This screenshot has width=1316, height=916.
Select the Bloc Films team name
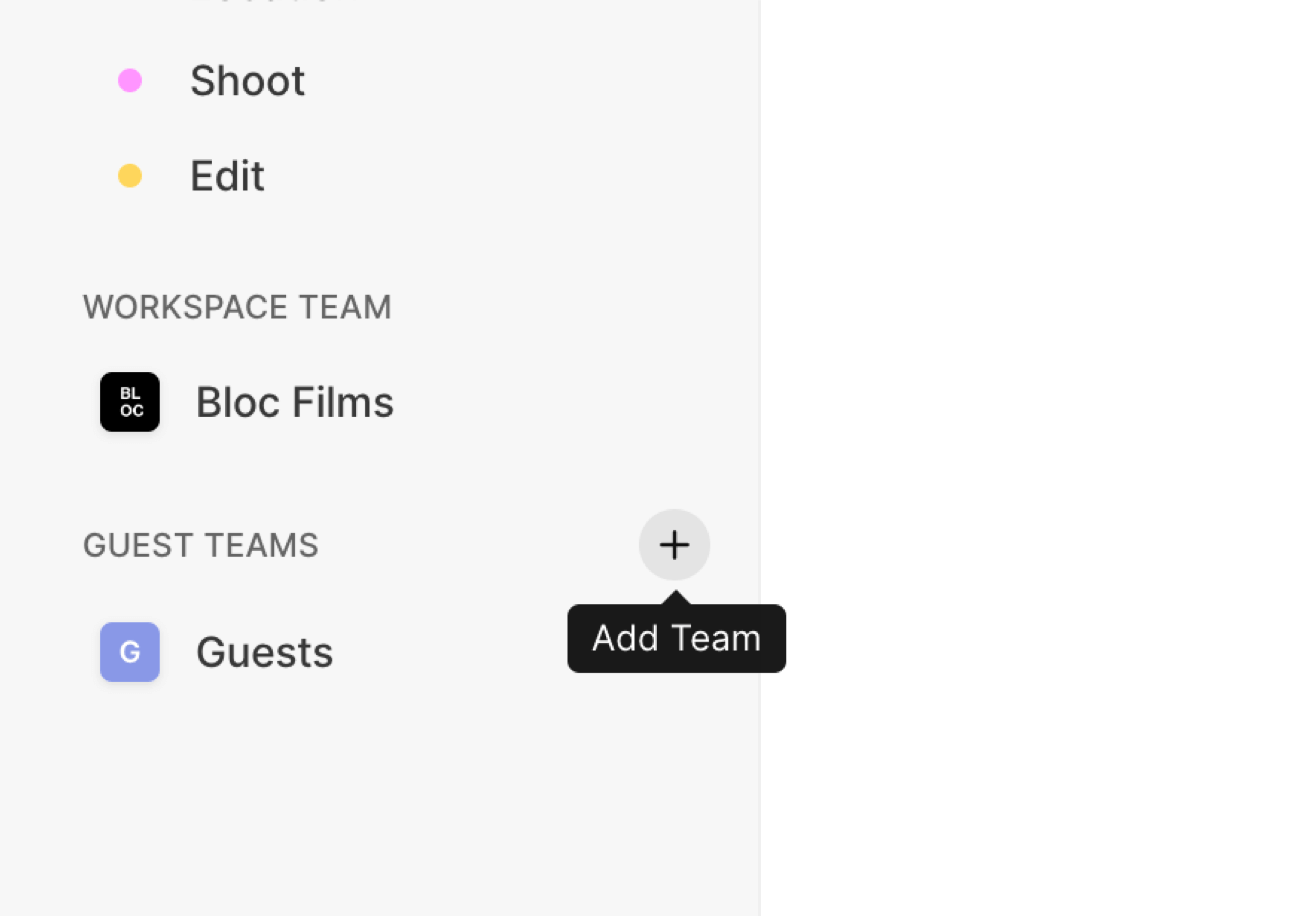[294, 402]
